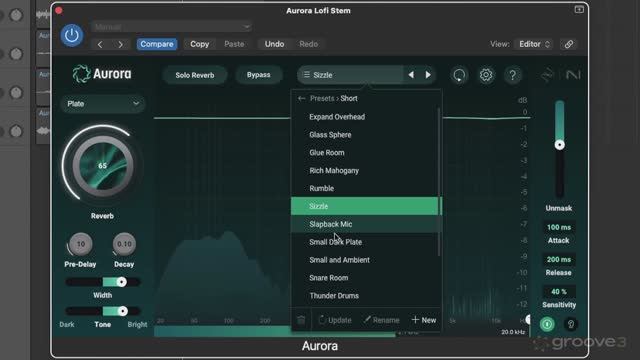Open Aurora settings gear
This screenshot has width=640, height=360.
pyautogui.click(x=486, y=75)
